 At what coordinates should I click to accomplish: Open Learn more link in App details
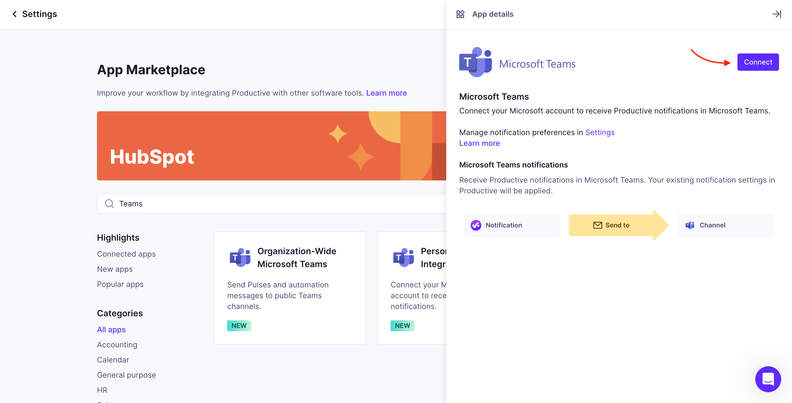pos(479,143)
